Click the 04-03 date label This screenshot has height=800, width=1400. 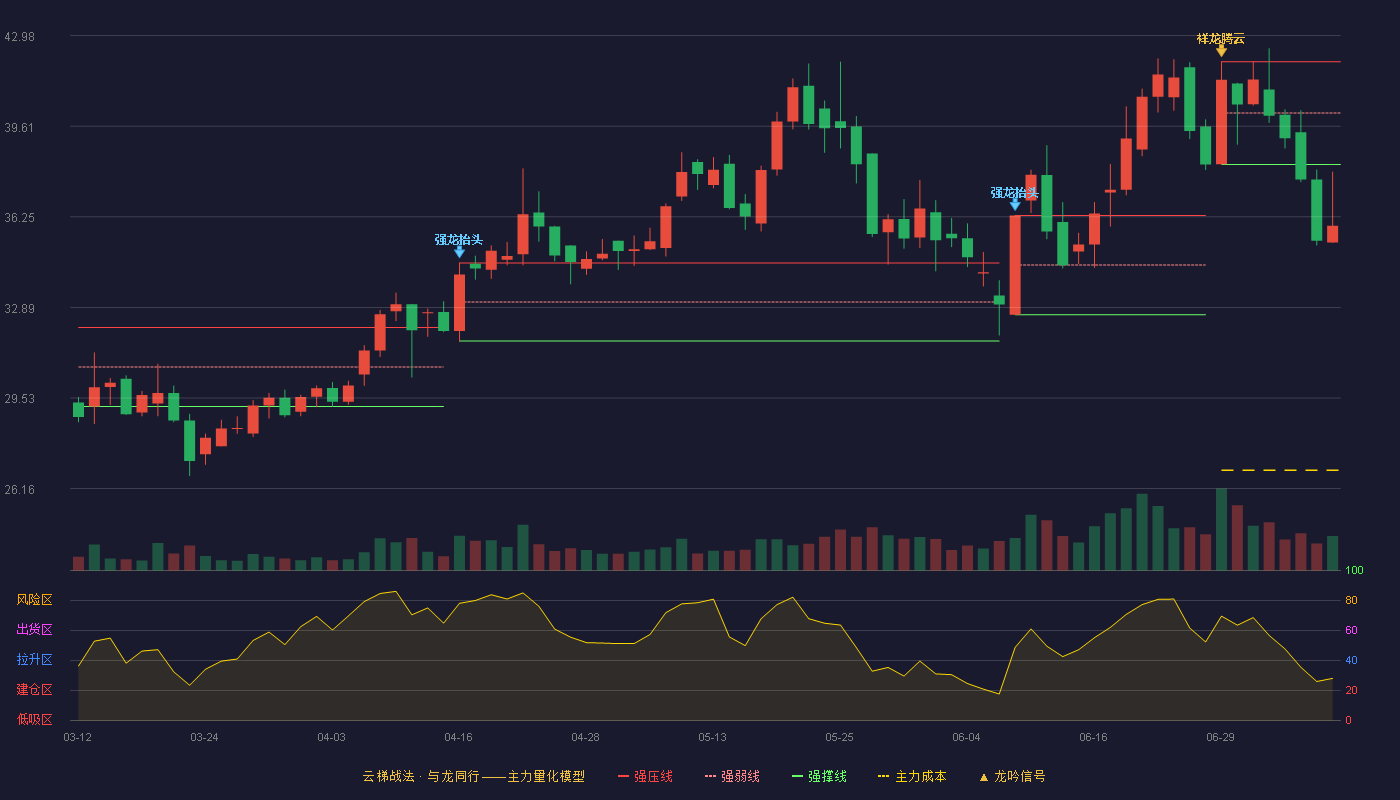[331, 737]
